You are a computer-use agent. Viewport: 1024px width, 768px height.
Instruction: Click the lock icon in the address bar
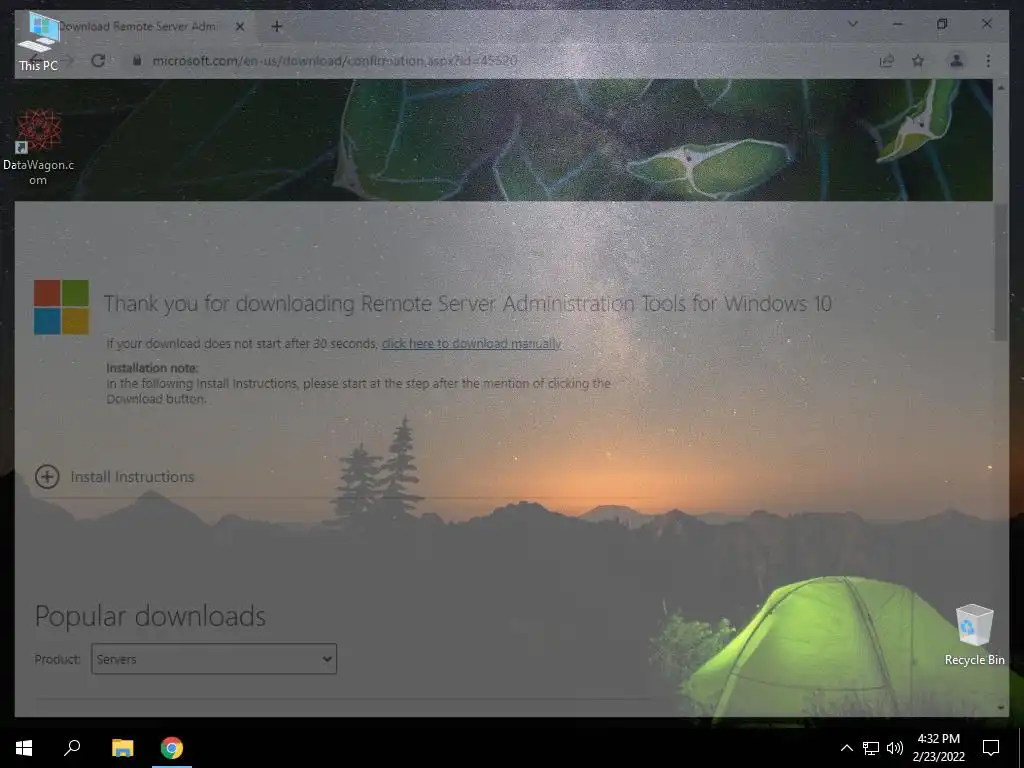tap(136, 61)
